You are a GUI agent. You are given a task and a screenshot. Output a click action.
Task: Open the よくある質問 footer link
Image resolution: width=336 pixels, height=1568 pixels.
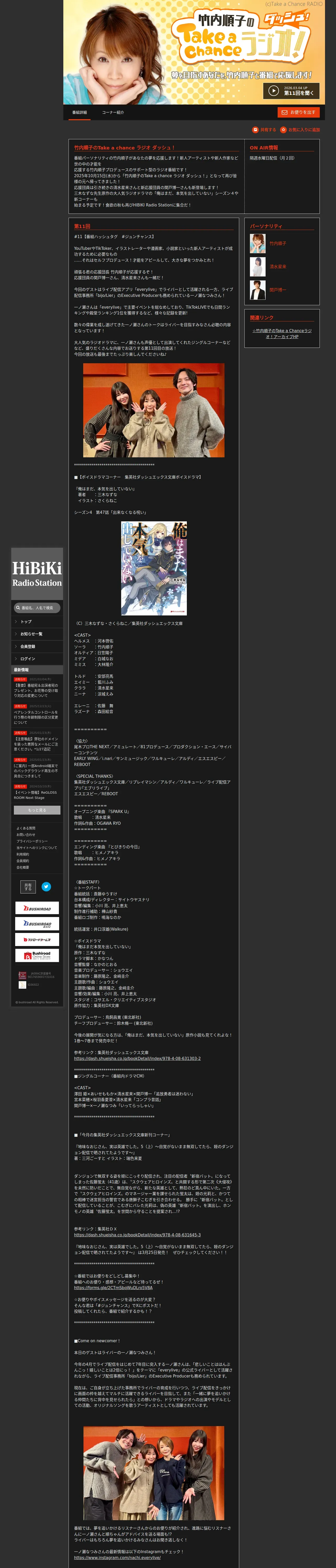26,828
